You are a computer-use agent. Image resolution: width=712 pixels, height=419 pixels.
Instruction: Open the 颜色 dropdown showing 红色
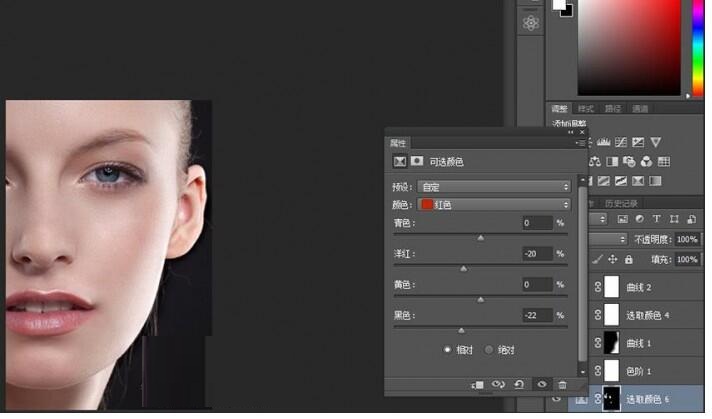click(x=494, y=205)
